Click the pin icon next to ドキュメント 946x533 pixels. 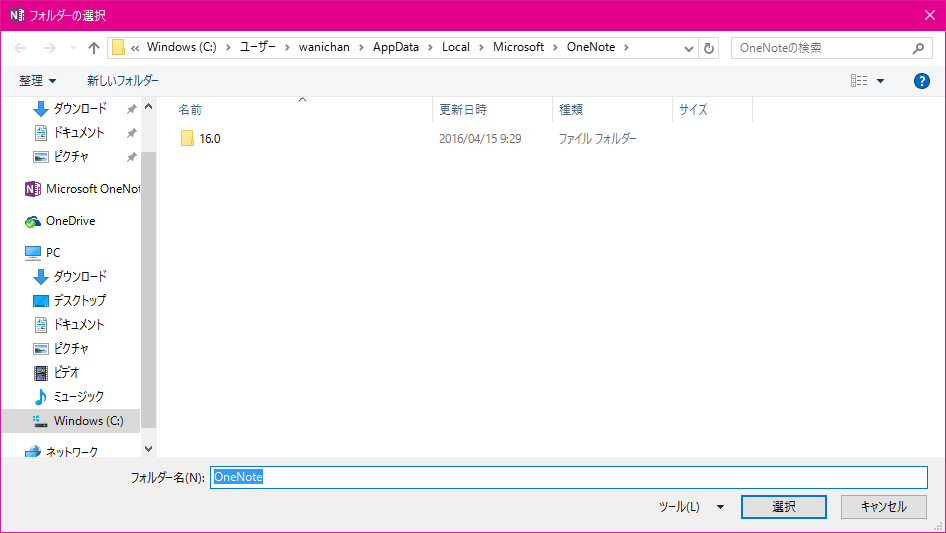(x=131, y=133)
